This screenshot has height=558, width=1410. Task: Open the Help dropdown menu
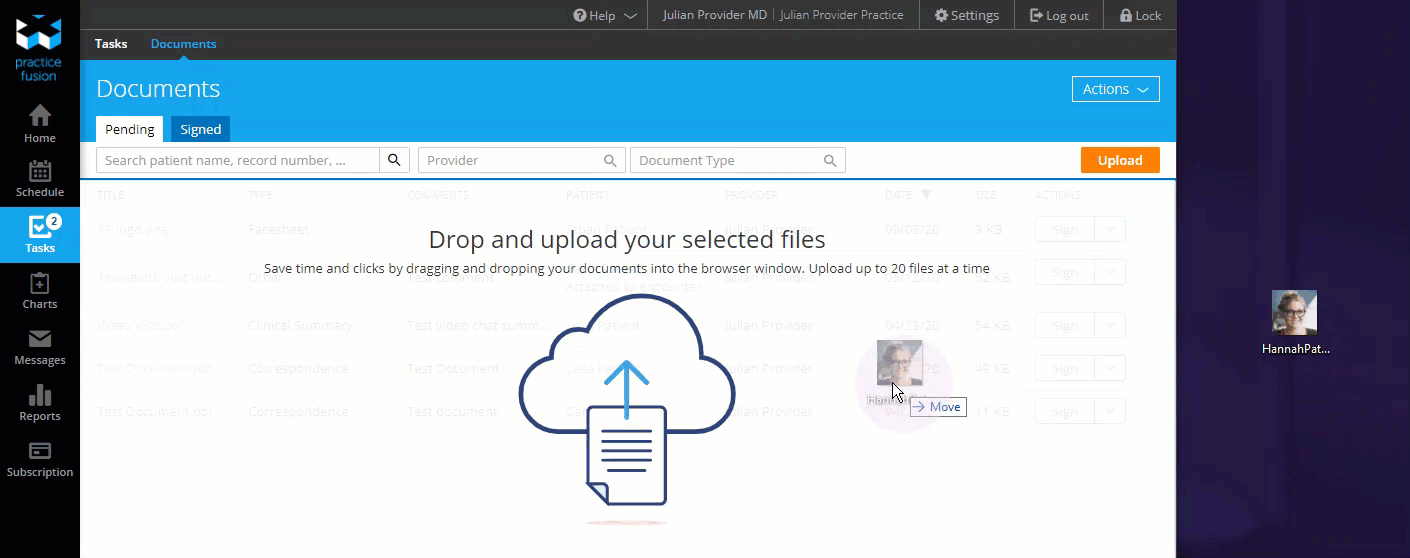coord(604,15)
